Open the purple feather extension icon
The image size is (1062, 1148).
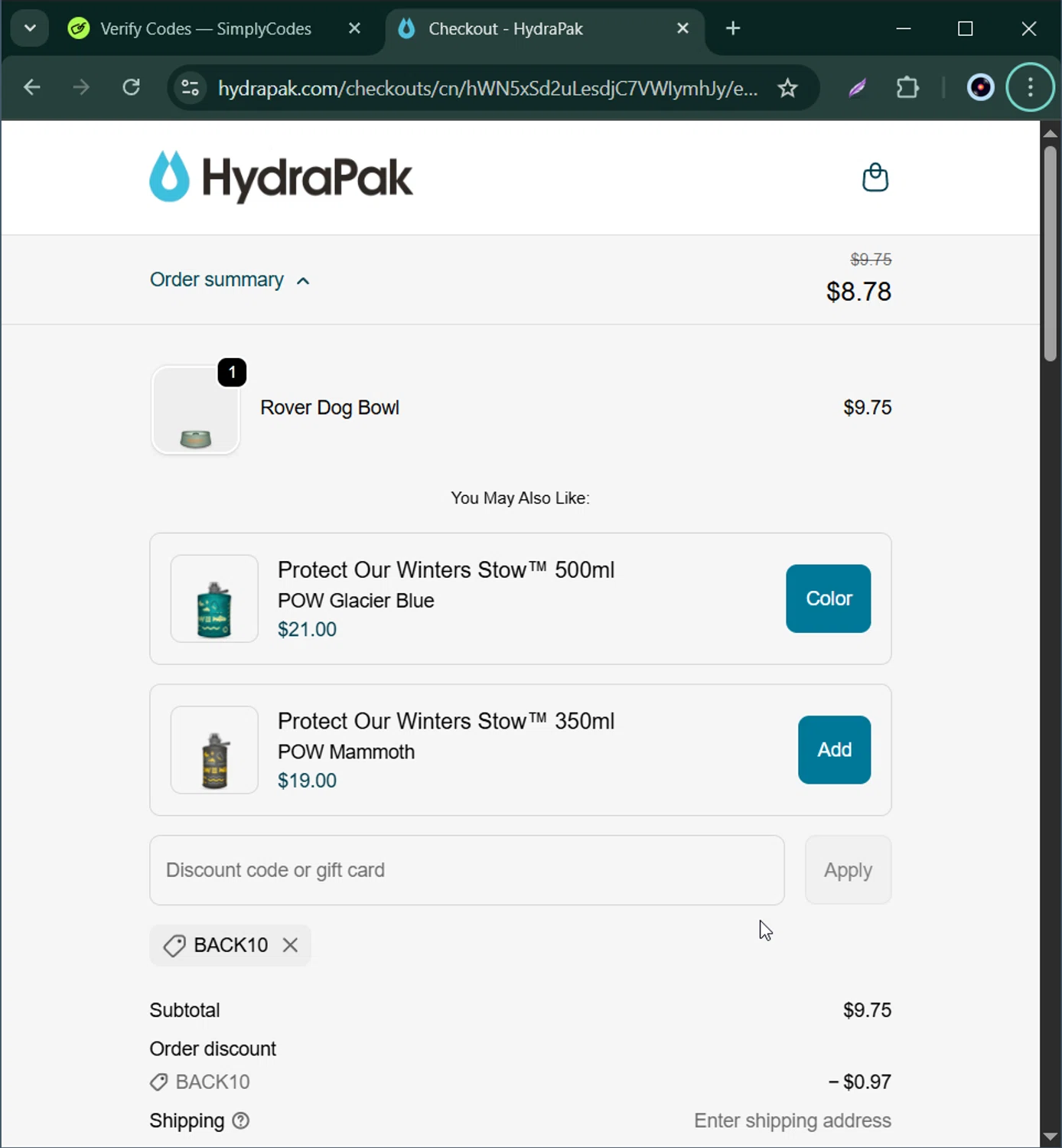[x=858, y=88]
